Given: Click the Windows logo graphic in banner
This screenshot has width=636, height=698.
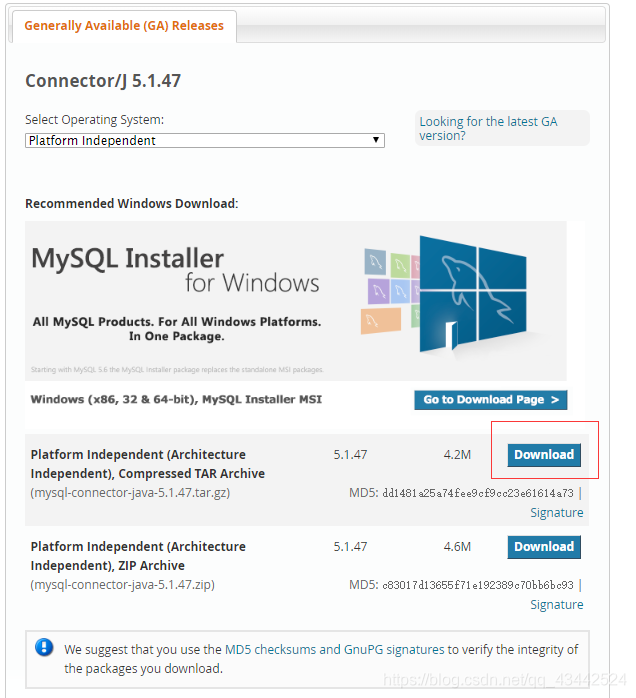Looking at the screenshot, I should pyautogui.click(x=473, y=294).
